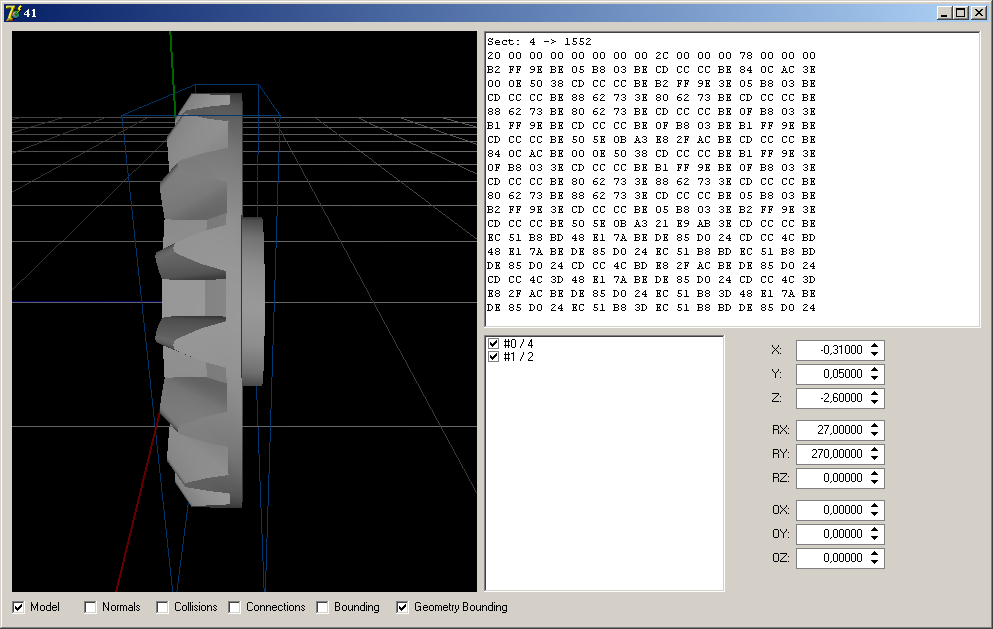Screen dimensions: 993x629
Task: Decrease RX rotation with down arrow
Action: pos(875,434)
